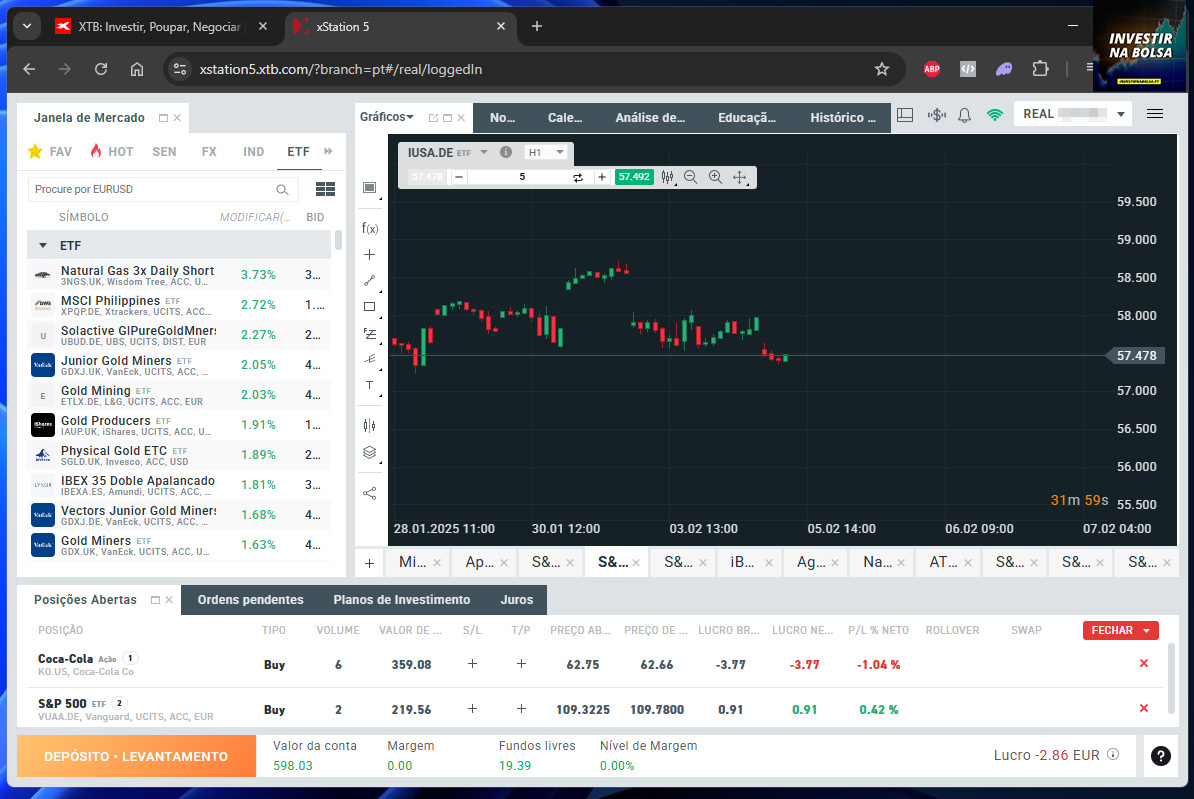Click the search magnifier in symbol search
The width and height of the screenshot is (1194, 799).
pos(282,190)
